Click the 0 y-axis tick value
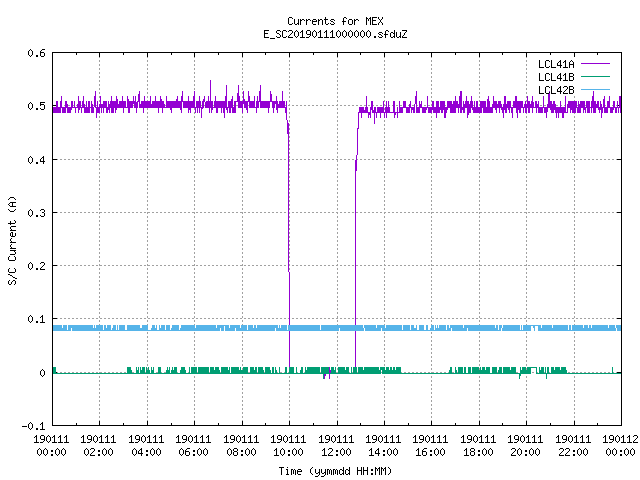 (42, 373)
